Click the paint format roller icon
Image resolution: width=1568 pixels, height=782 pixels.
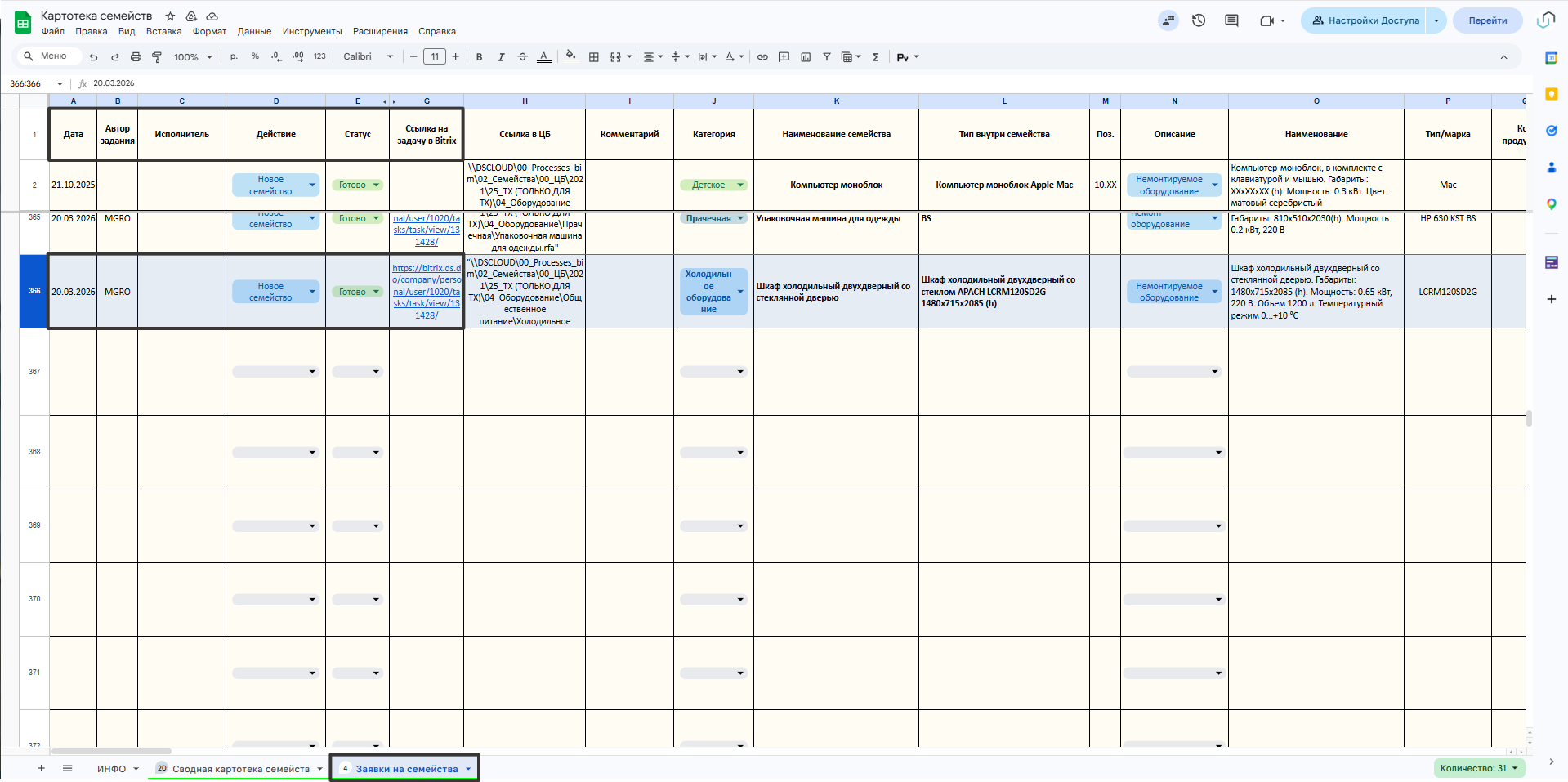(x=157, y=57)
